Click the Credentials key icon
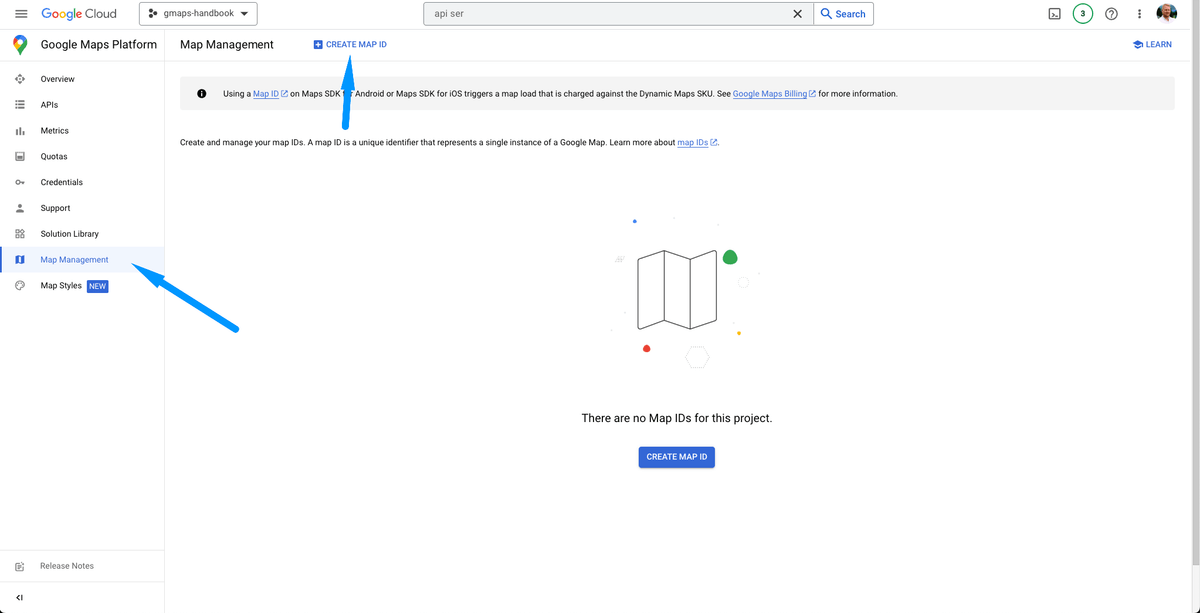Viewport: 1200px width, 613px height. (x=20, y=182)
